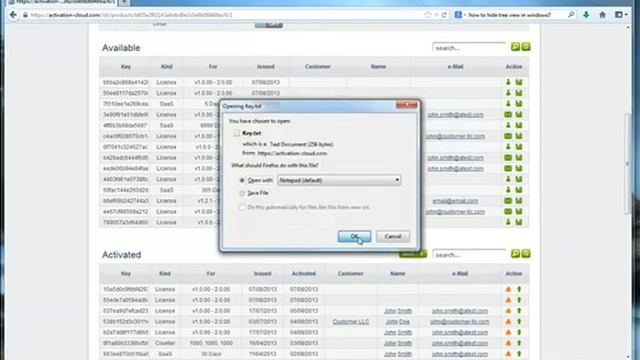
Task: Click the envelope icon in row b429adc8444f6d5
Action: (508, 158)
